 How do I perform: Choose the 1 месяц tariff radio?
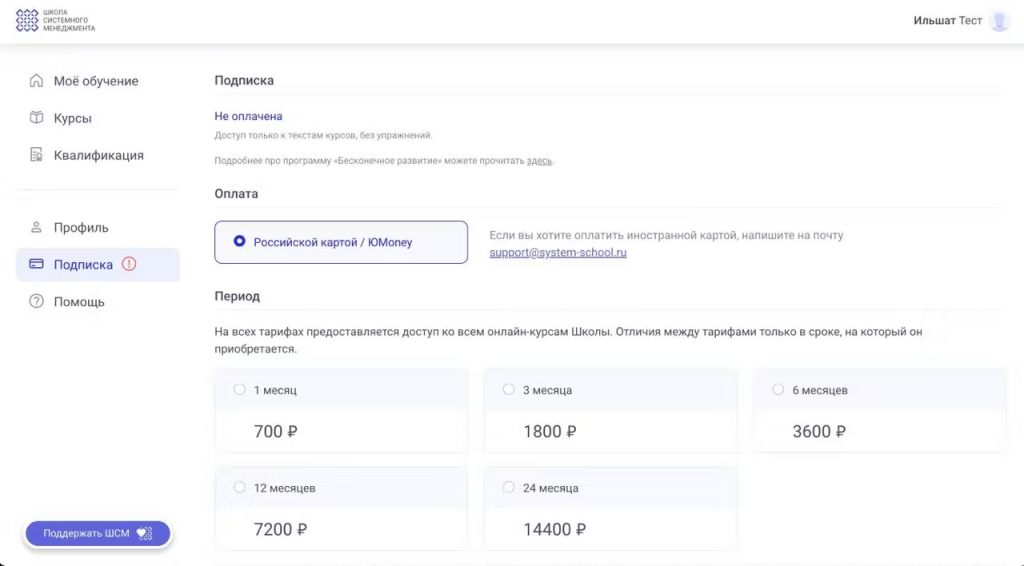[240, 389]
